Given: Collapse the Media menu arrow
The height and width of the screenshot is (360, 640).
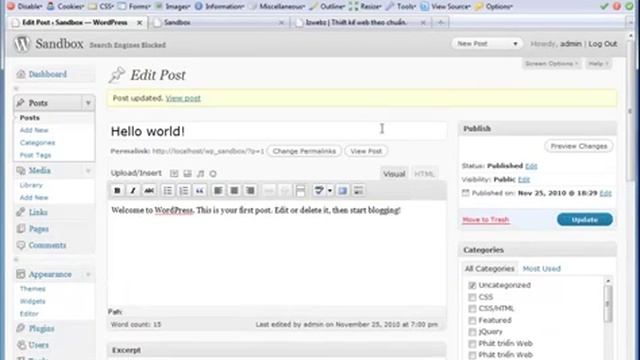Looking at the screenshot, I should [88, 171].
